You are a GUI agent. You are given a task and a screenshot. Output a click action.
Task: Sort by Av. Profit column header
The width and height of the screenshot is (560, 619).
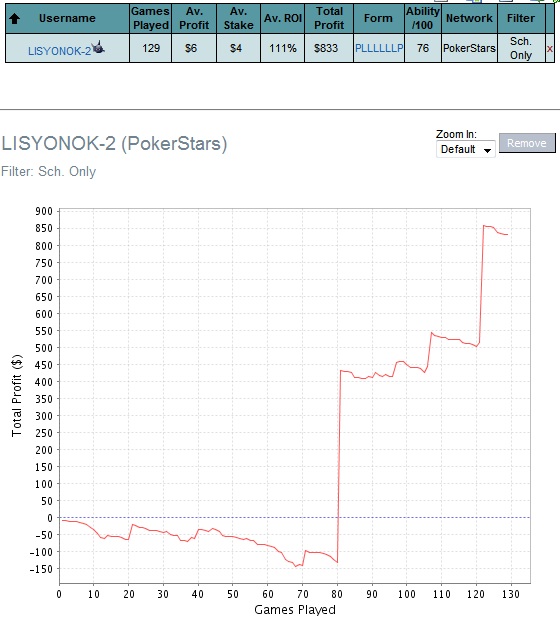(194, 18)
